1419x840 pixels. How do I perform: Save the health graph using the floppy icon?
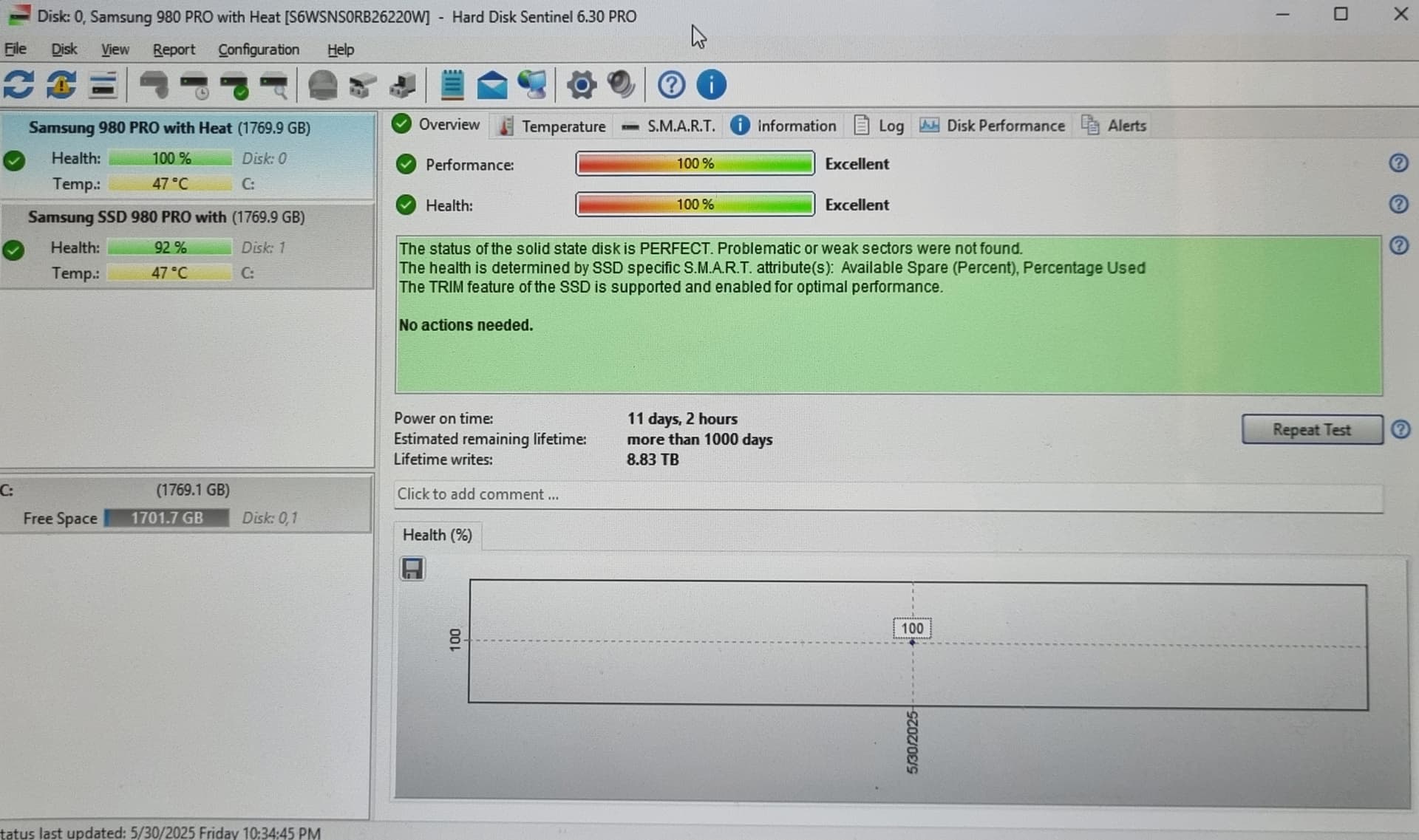(412, 568)
